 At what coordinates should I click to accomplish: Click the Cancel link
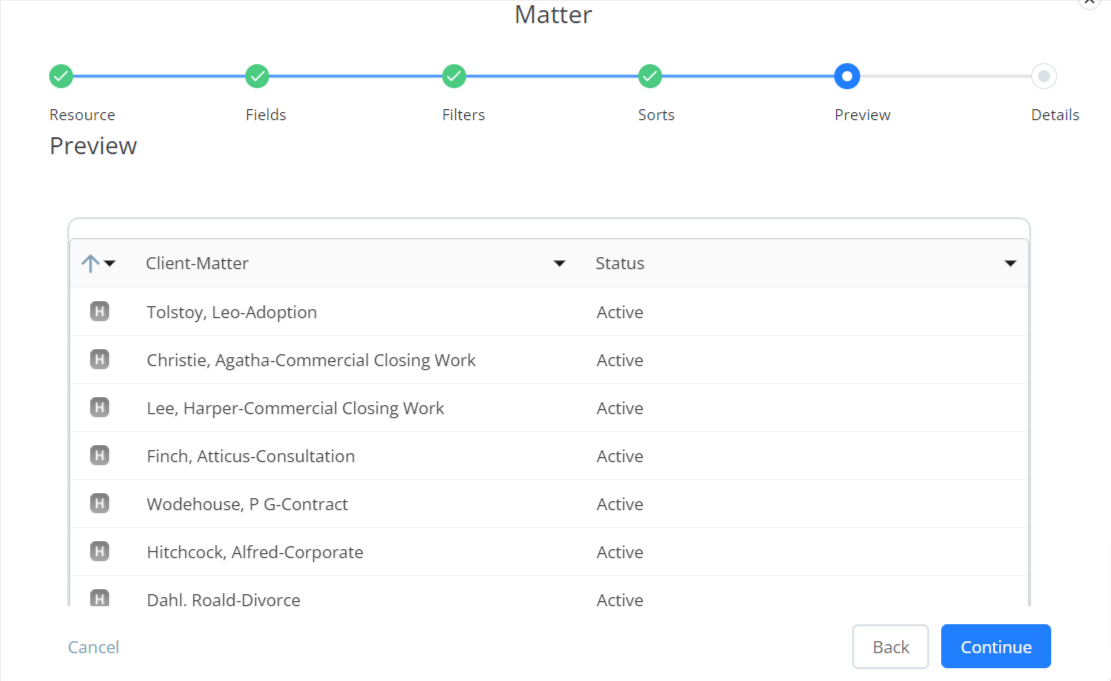click(x=94, y=647)
